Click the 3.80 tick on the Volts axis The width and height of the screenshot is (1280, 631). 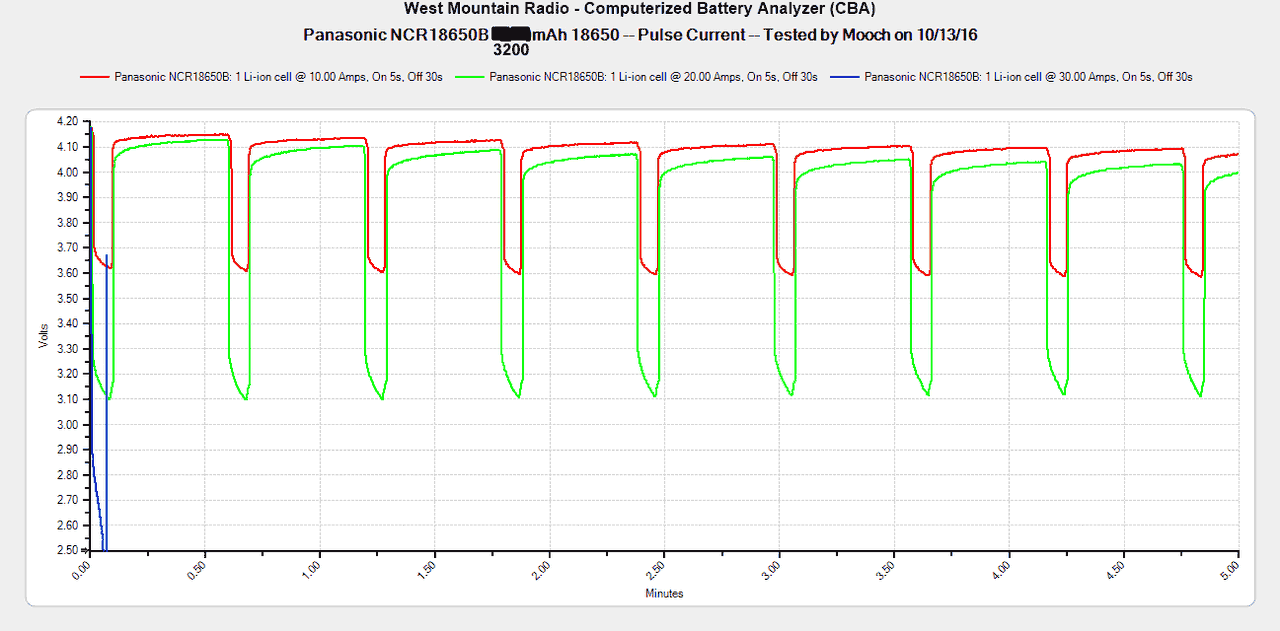(x=67, y=222)
